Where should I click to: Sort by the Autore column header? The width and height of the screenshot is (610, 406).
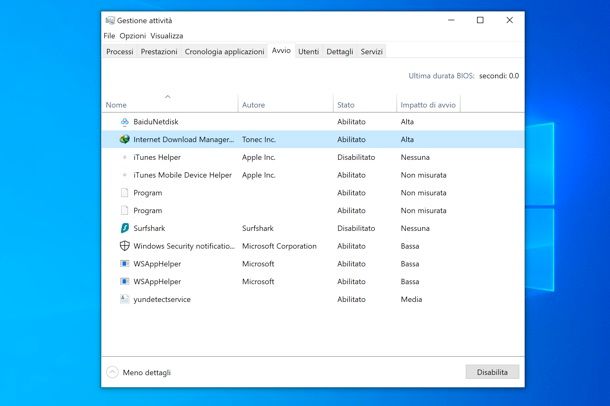[253, 105]
